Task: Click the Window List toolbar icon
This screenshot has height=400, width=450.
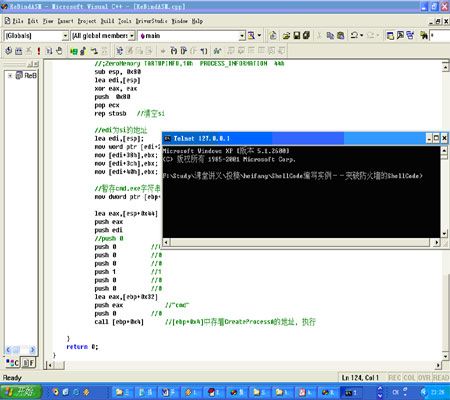Action: click(x=410, y=35)
